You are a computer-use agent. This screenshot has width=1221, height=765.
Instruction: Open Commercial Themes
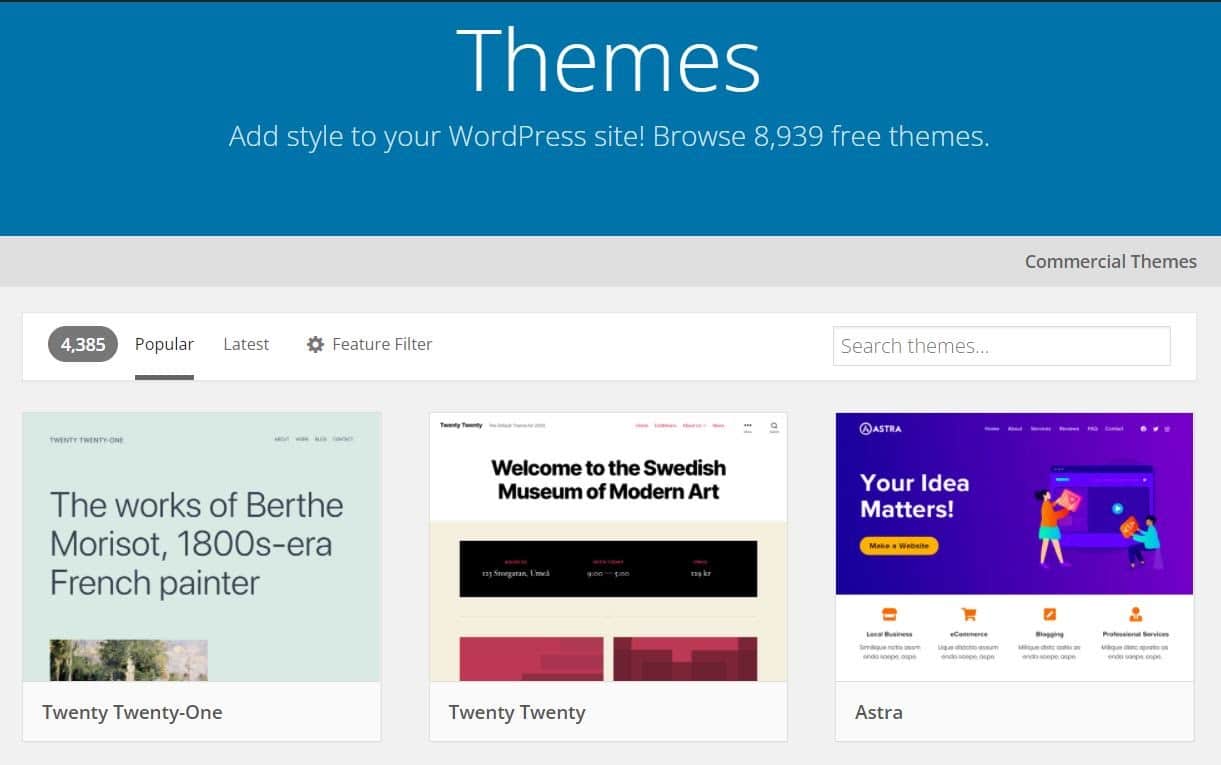1110,261
